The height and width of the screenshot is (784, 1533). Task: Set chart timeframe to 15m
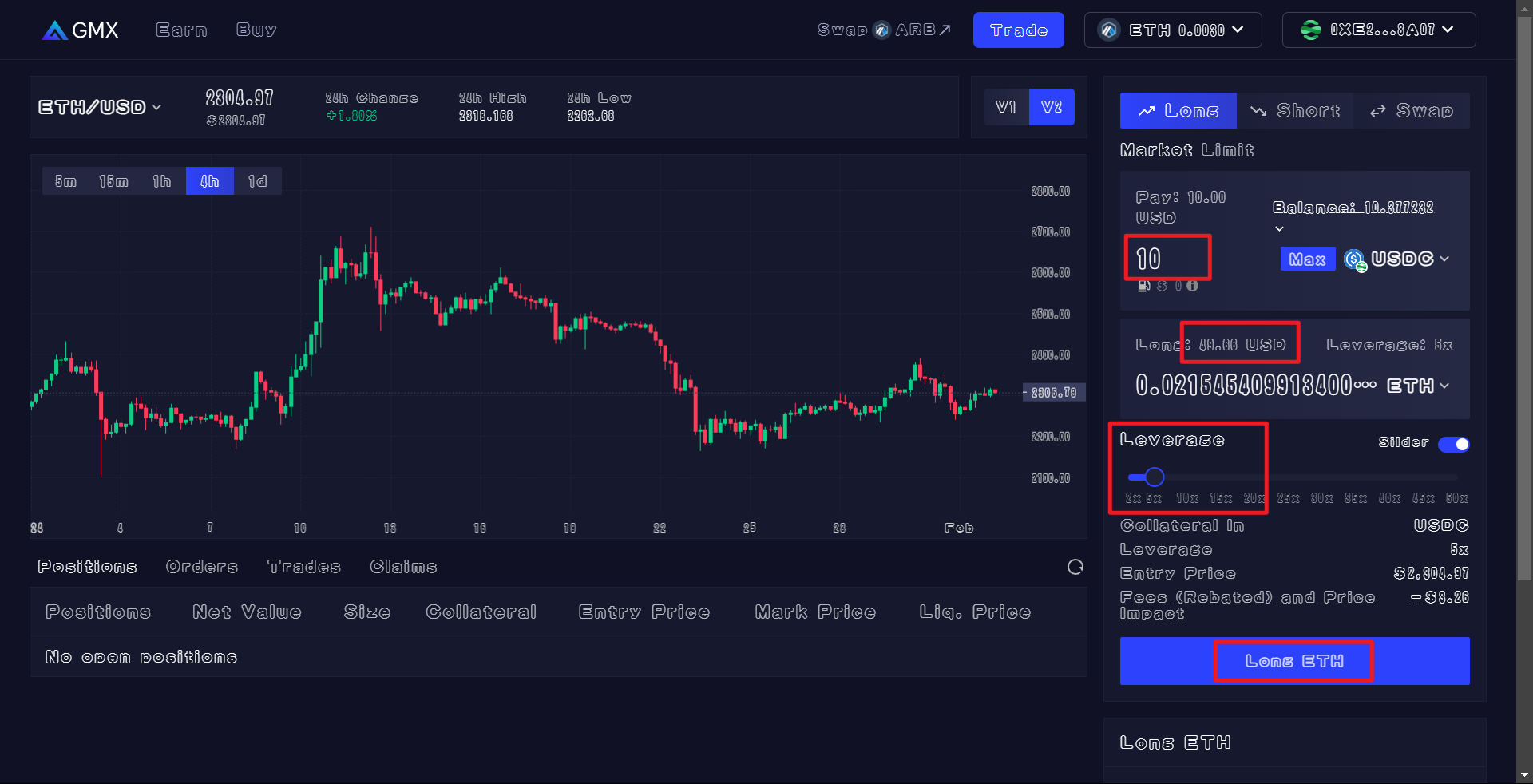click(114, 181)
